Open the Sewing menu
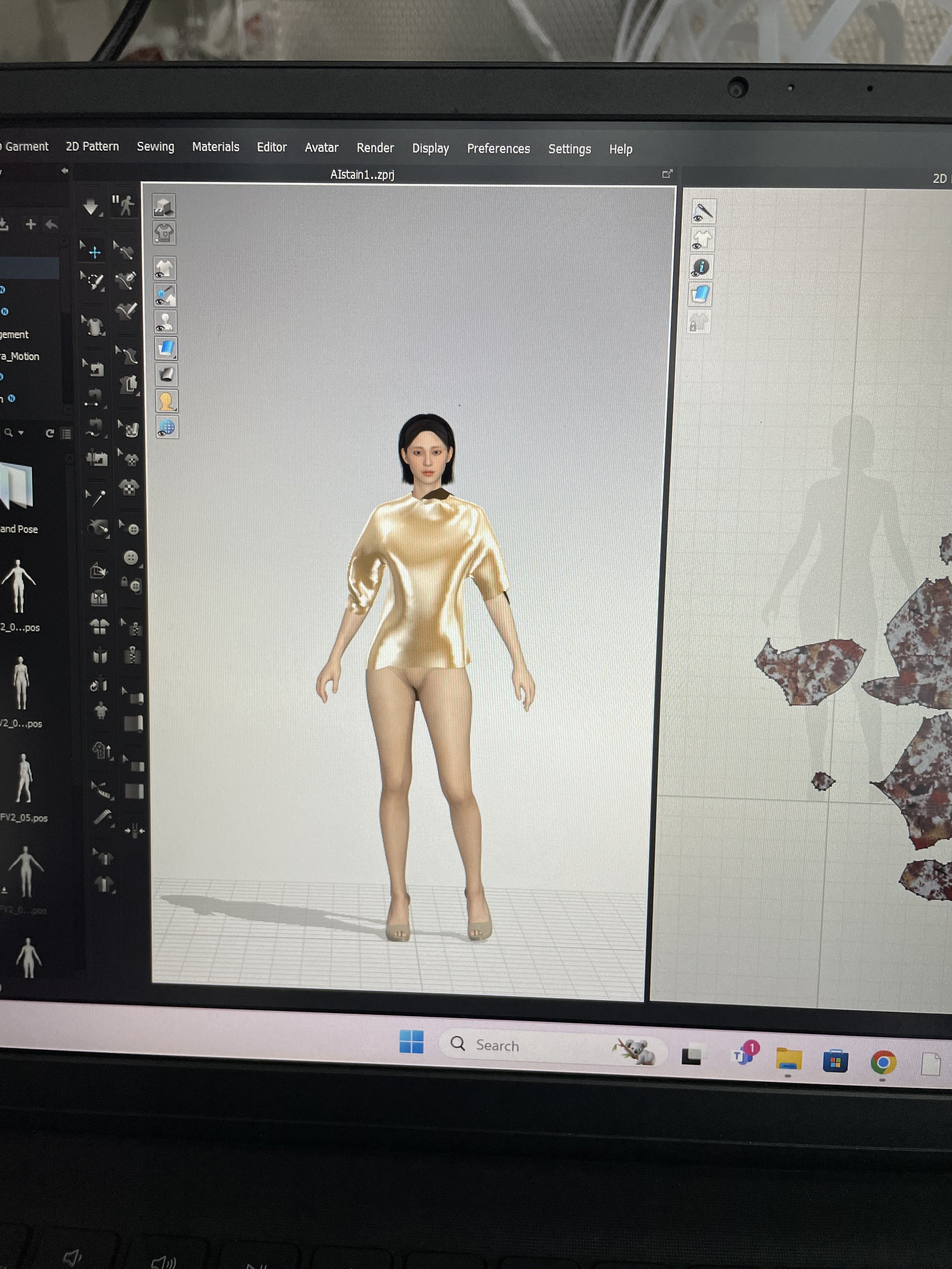This screenshot has height=1269, width=952. [x=155, y=147]
